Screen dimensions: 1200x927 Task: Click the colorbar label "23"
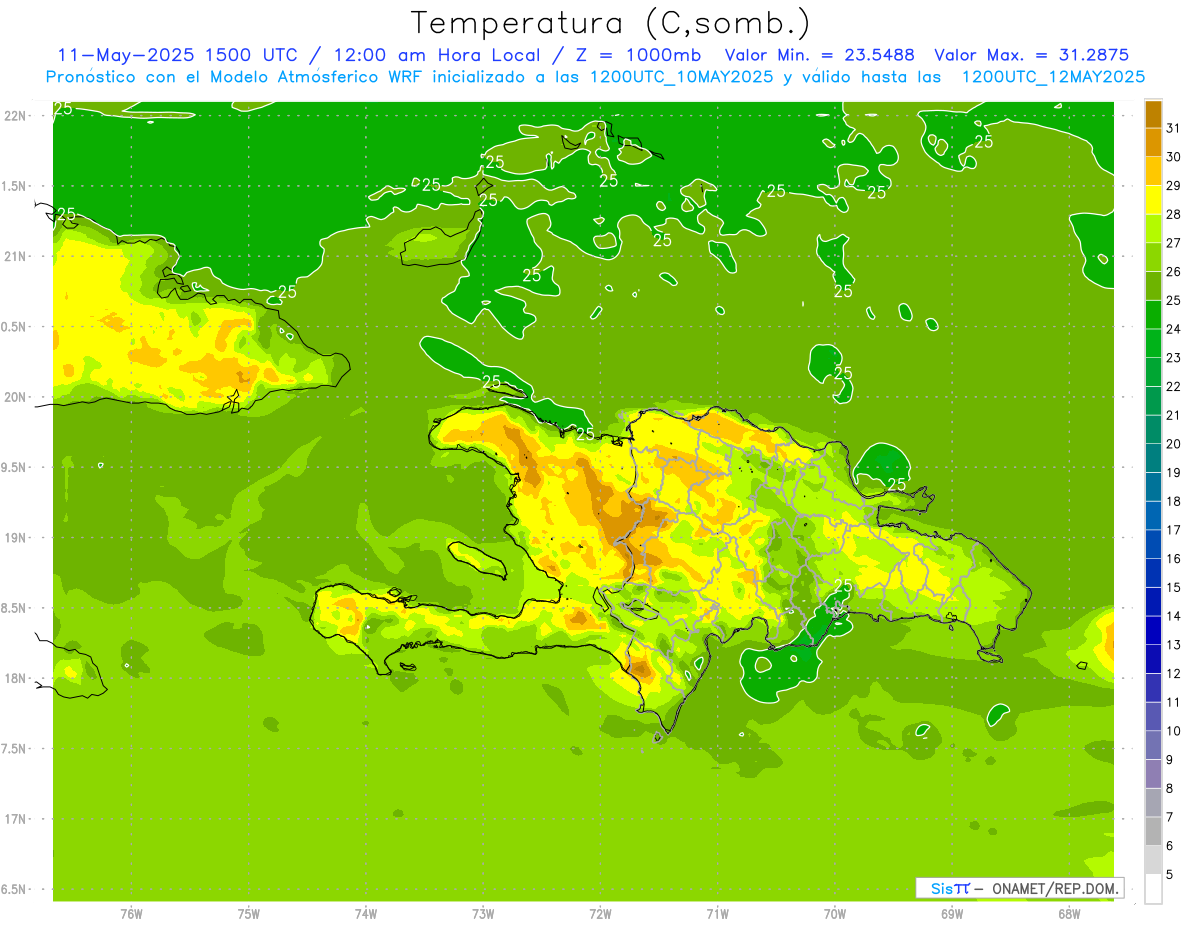1174,358
